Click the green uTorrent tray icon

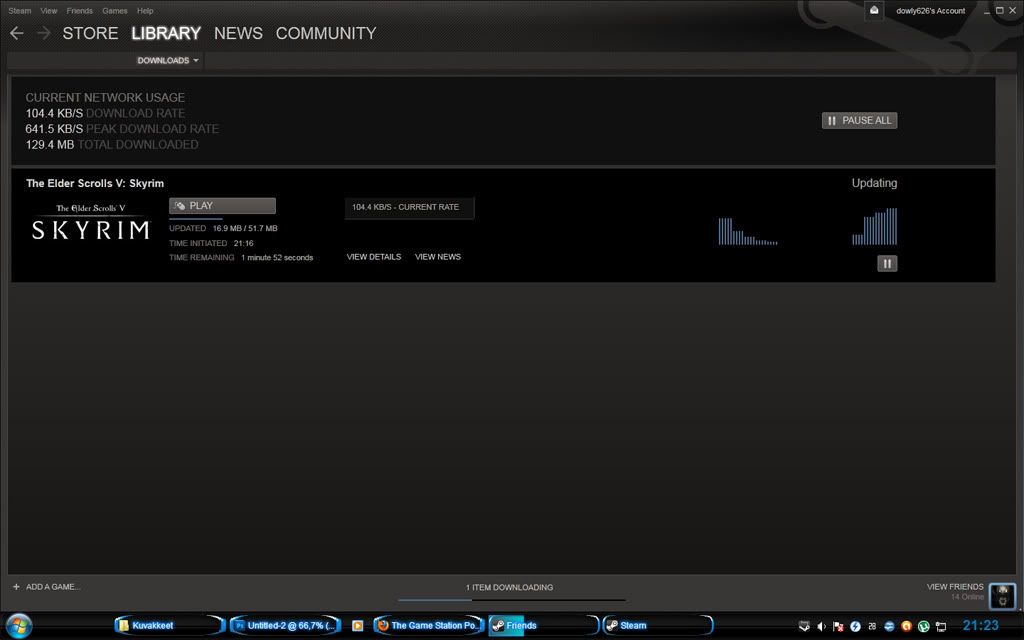[x=923, y=626]
